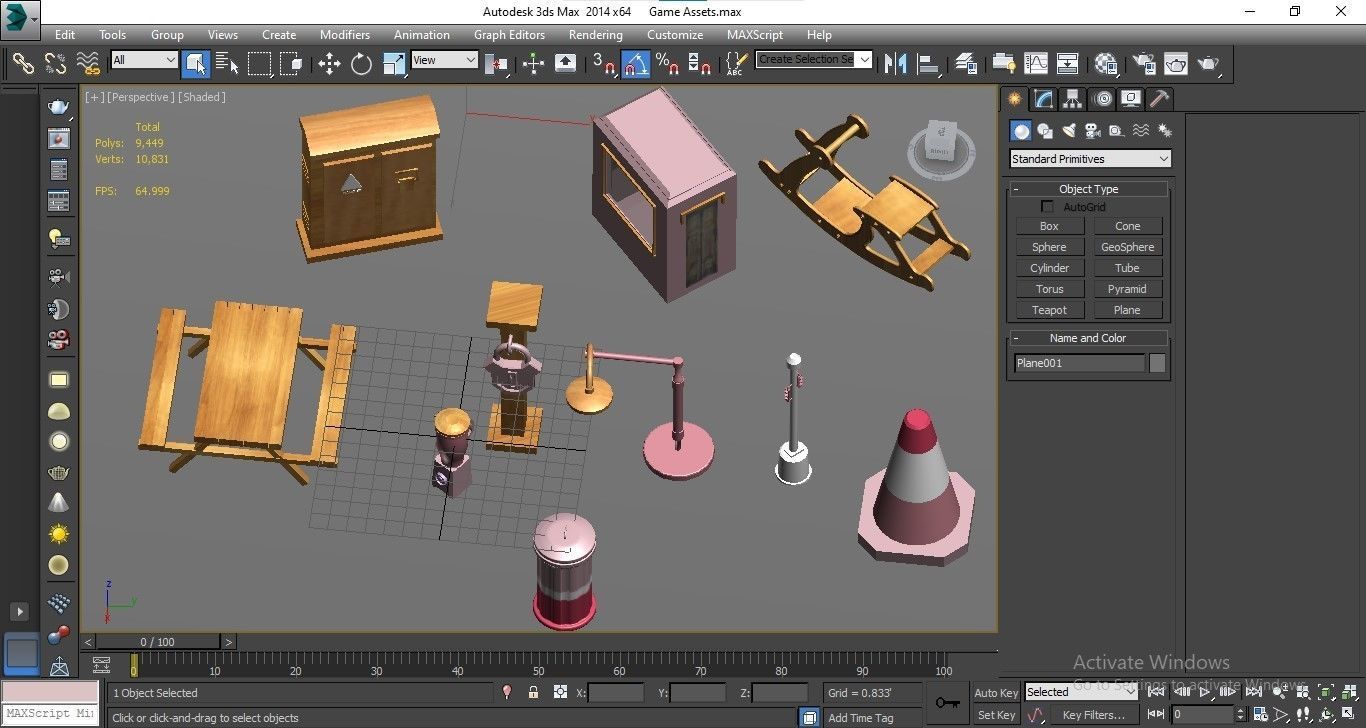Open the application menu logo button
This screenshot has height=728, width=1366.
click(x=20, y=18)
